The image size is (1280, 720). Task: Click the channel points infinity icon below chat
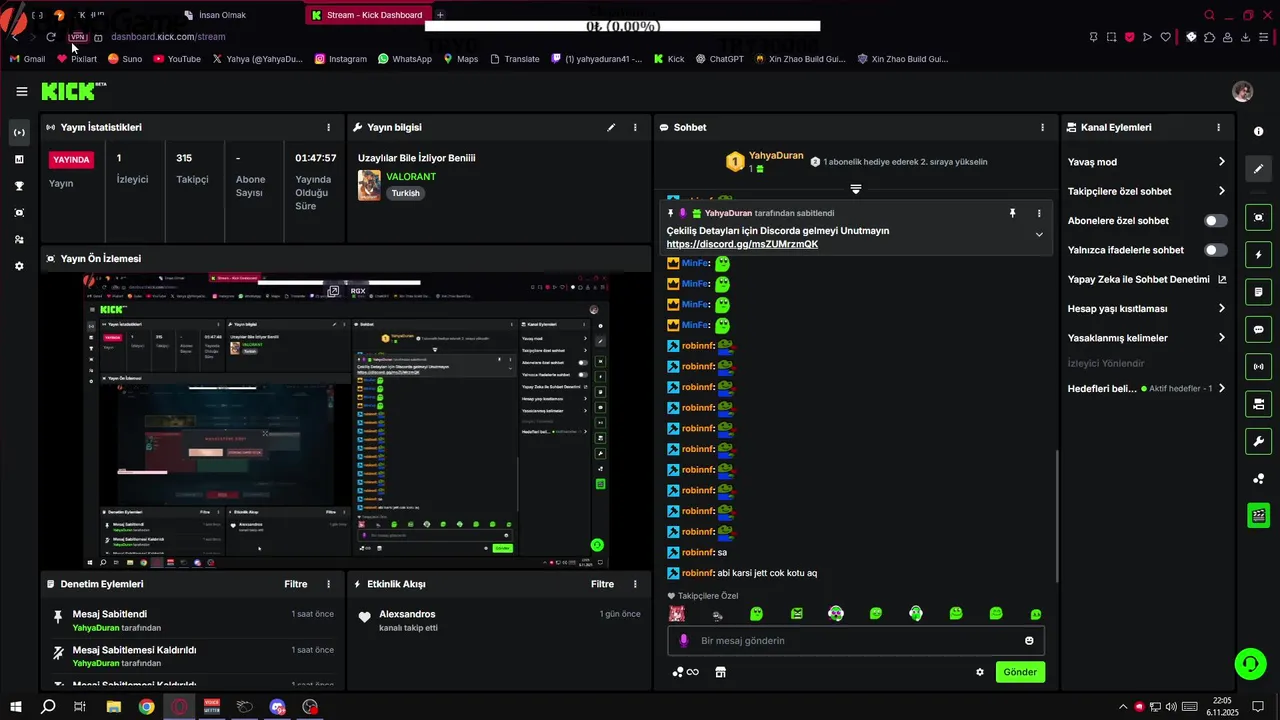[685, 672]
